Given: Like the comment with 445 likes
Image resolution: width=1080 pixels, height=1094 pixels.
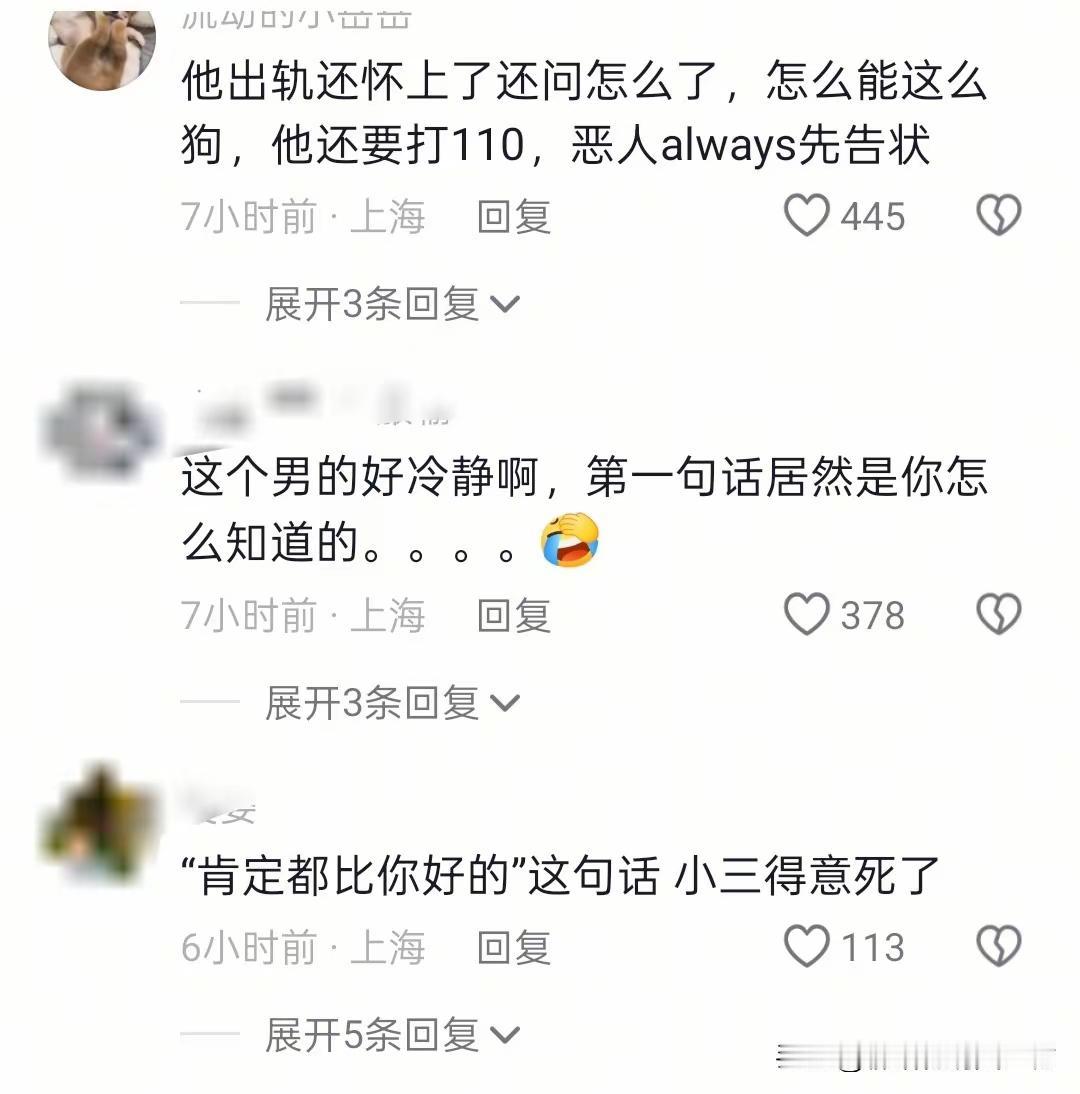Looking at the screenshot, I should pyautogui.click(x=807, y=215).
